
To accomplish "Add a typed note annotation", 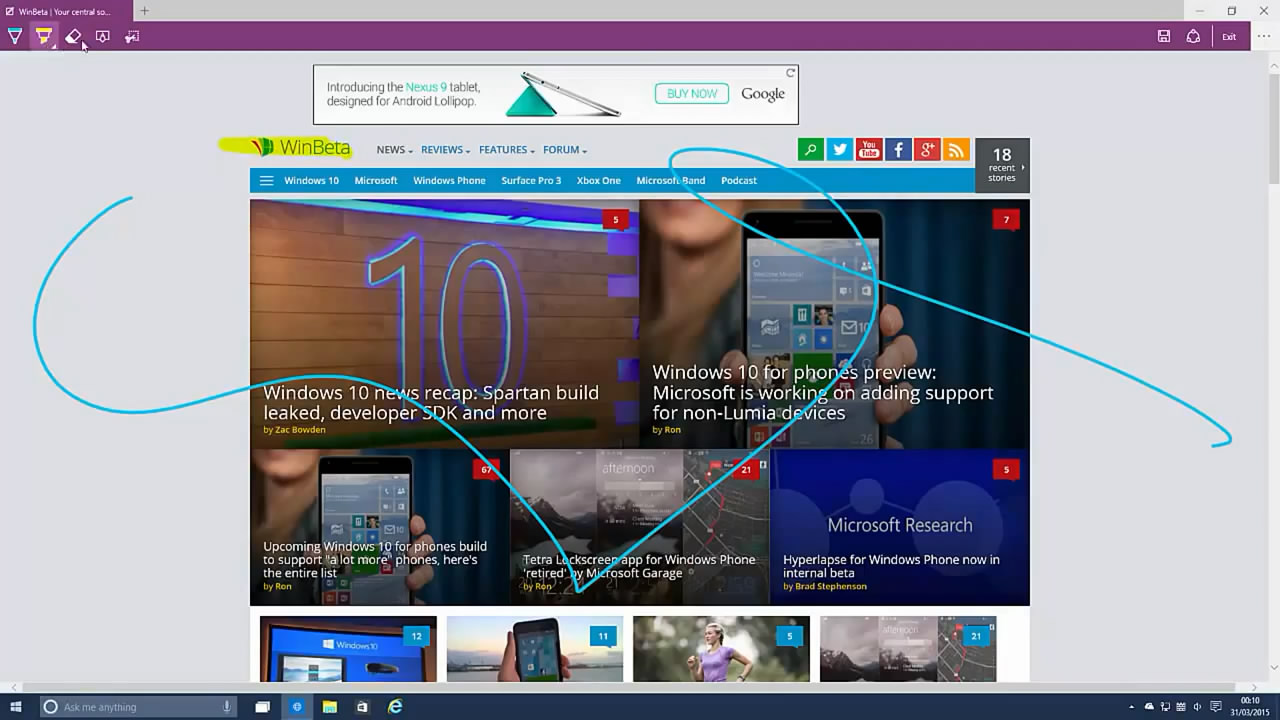I will pos(103,36).
